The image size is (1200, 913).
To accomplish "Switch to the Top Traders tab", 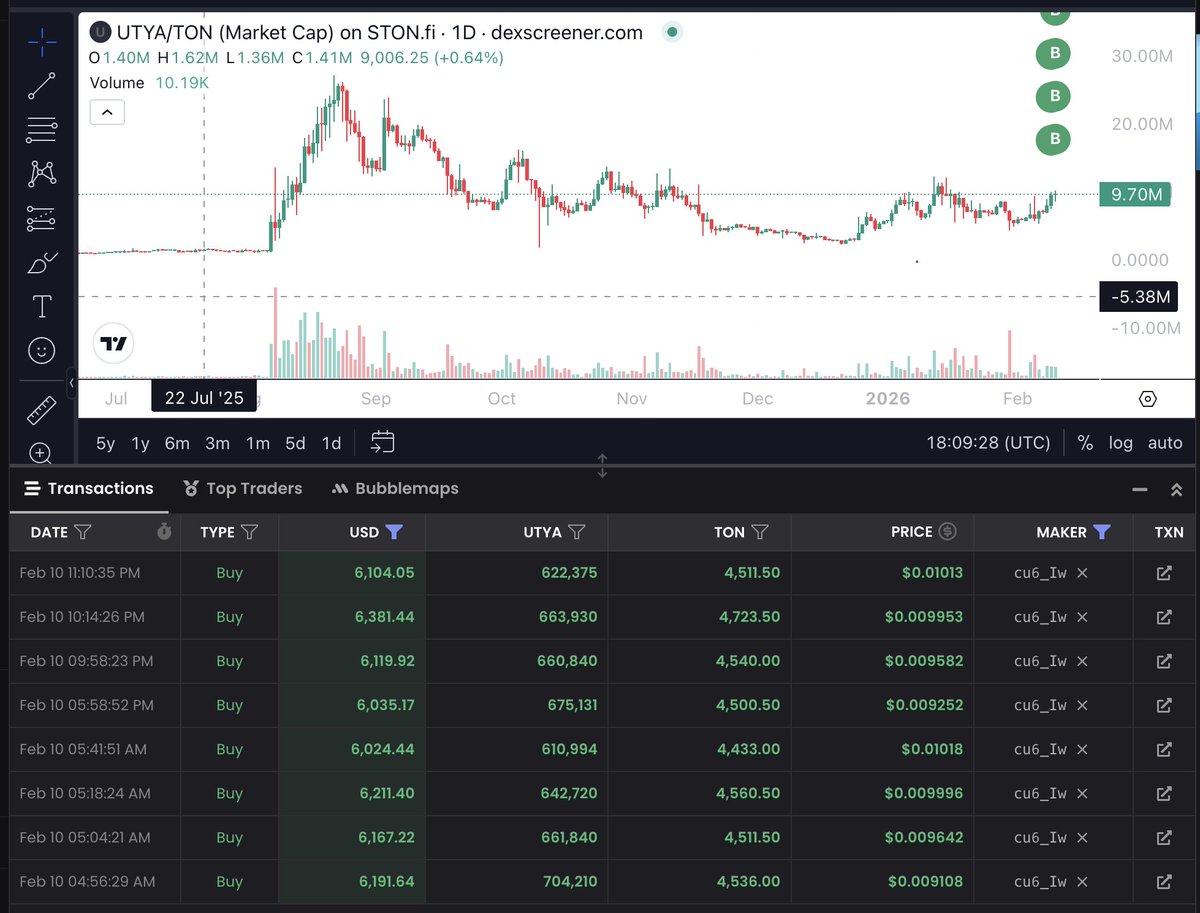I will (x=243, y=489).
